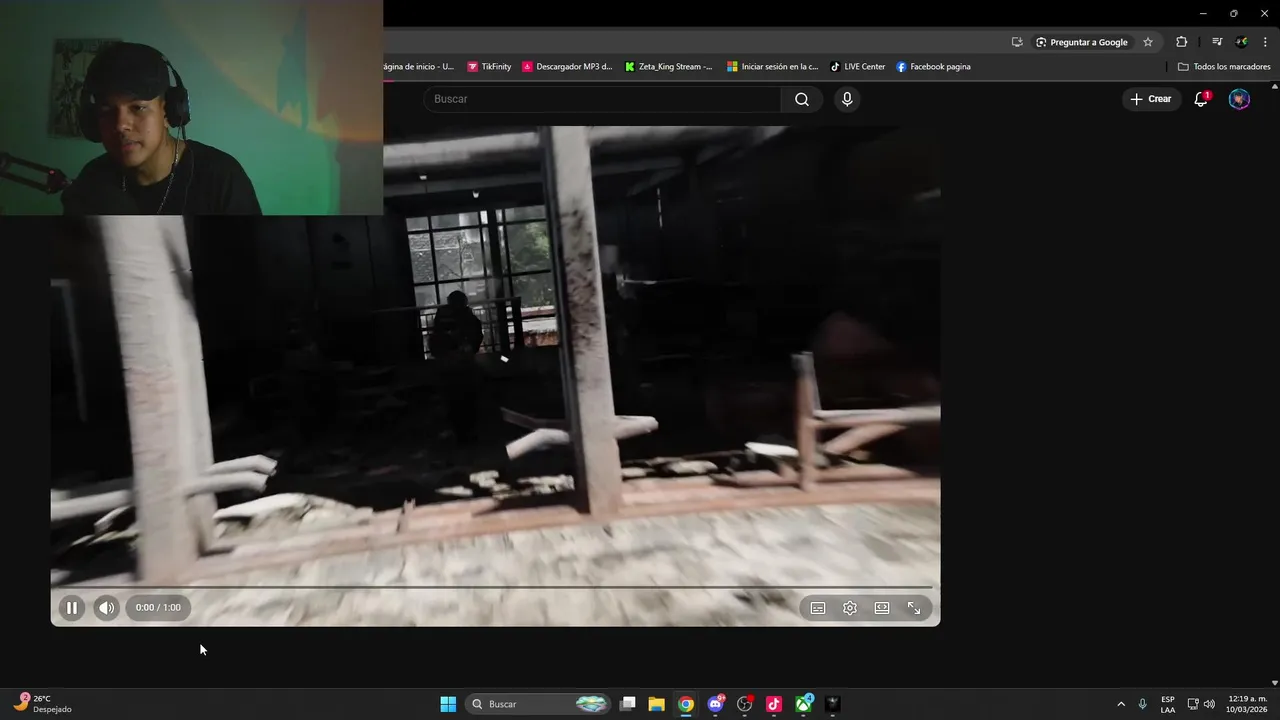The image size is (1280, 720).
Task: Open the LIVE Center bookmark
Action: coord(857,67)
